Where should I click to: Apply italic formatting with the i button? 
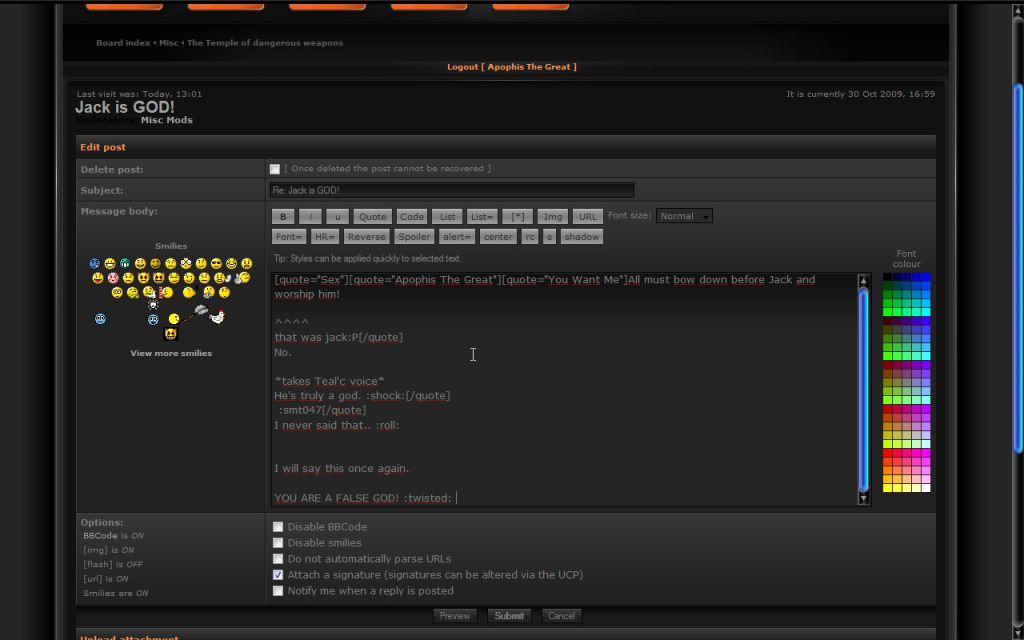pos(311,216)
